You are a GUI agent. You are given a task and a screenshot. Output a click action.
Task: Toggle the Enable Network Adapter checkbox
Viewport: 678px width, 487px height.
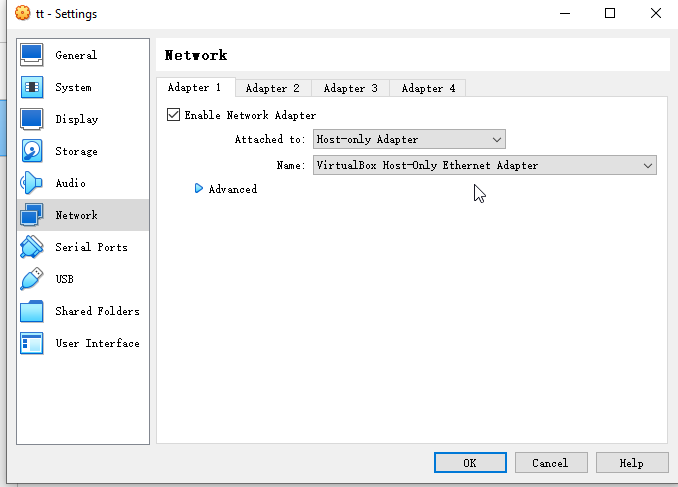[x=174, y=115]
